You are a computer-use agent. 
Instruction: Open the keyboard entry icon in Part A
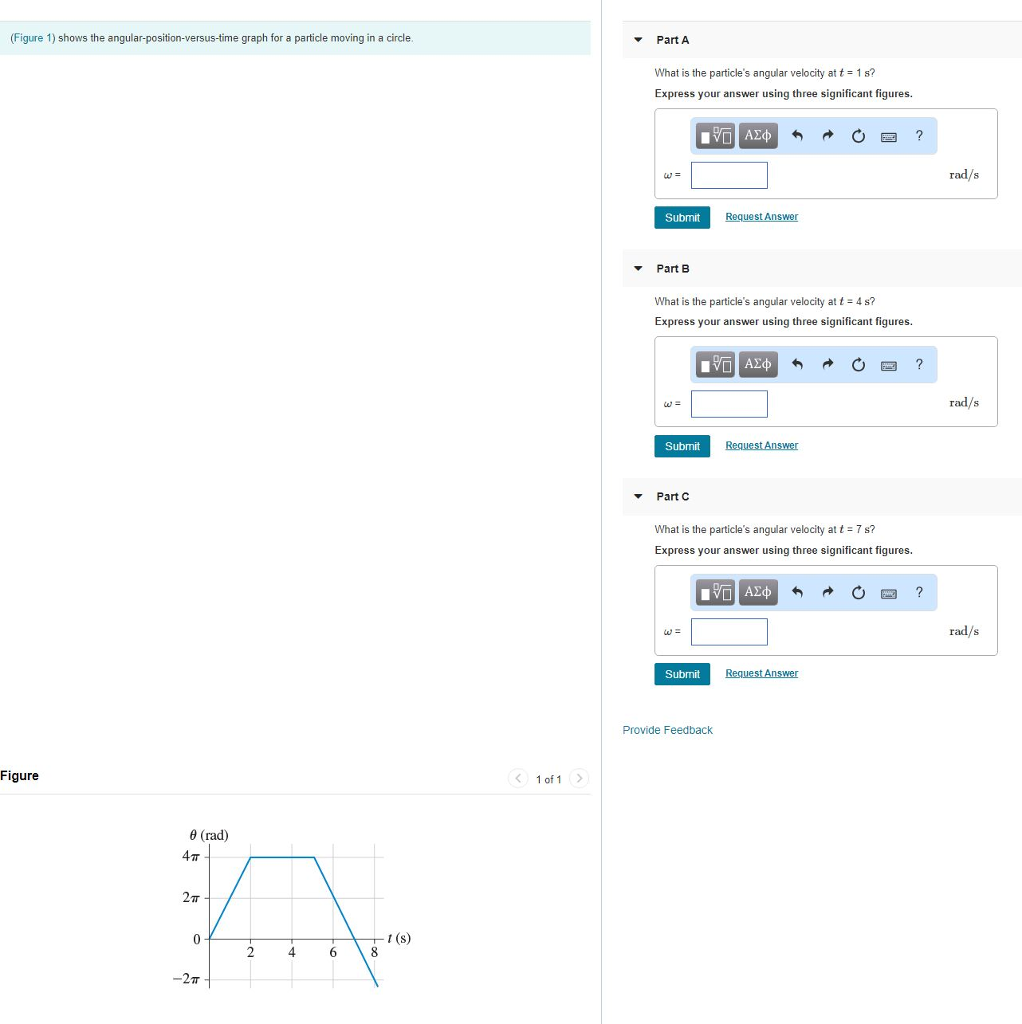coord(888,135)
